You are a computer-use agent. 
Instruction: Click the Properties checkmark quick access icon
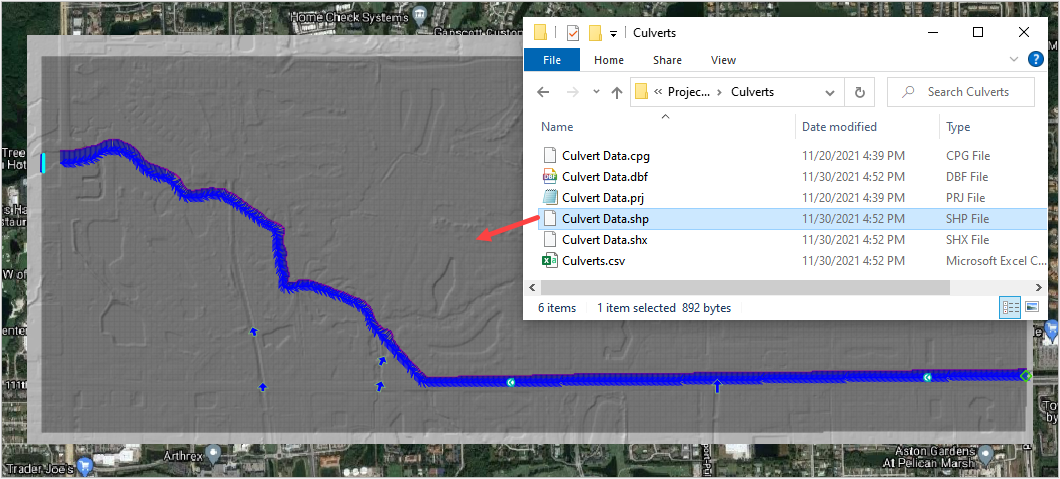coord(573,33)
